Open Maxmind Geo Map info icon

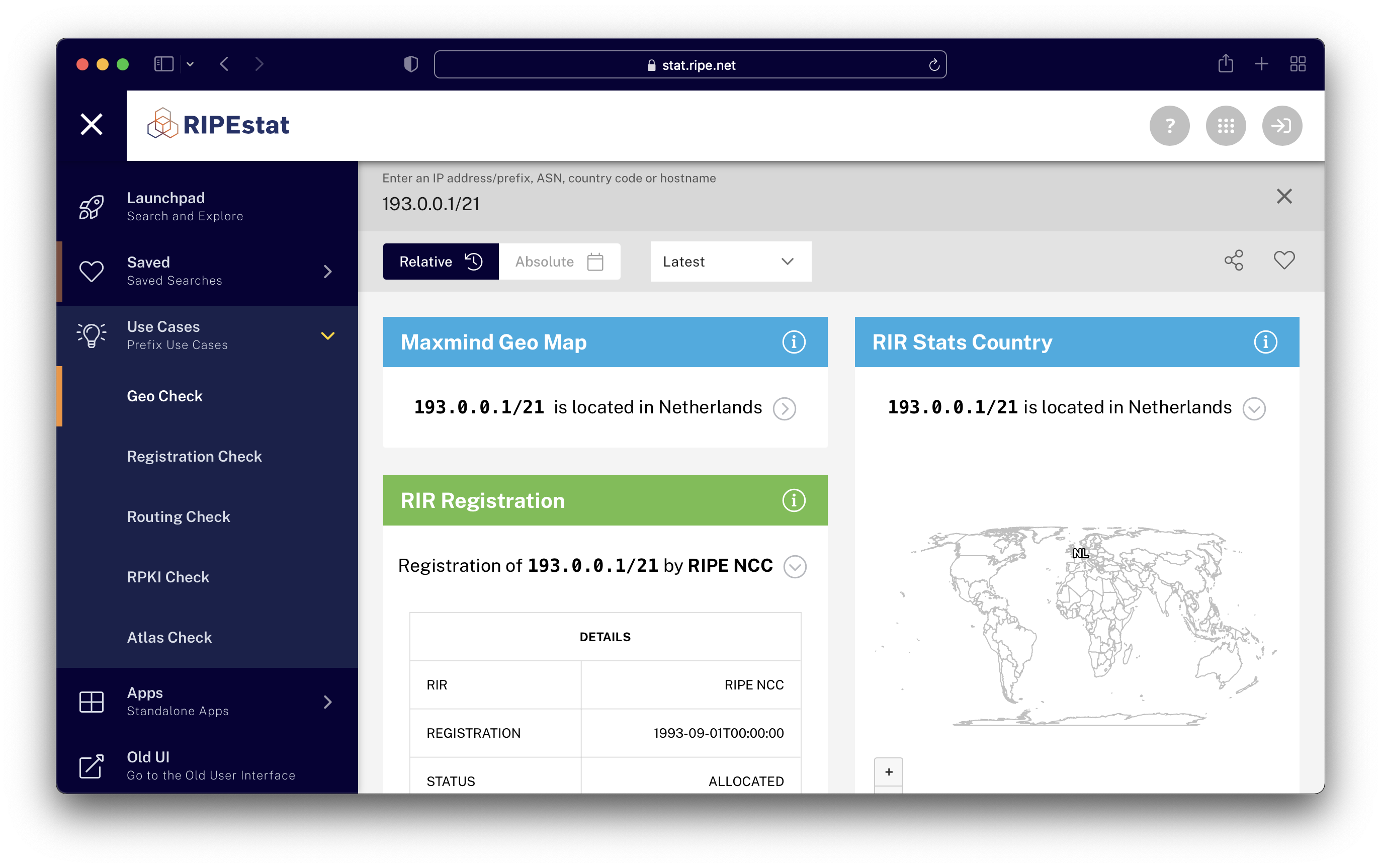793,342
